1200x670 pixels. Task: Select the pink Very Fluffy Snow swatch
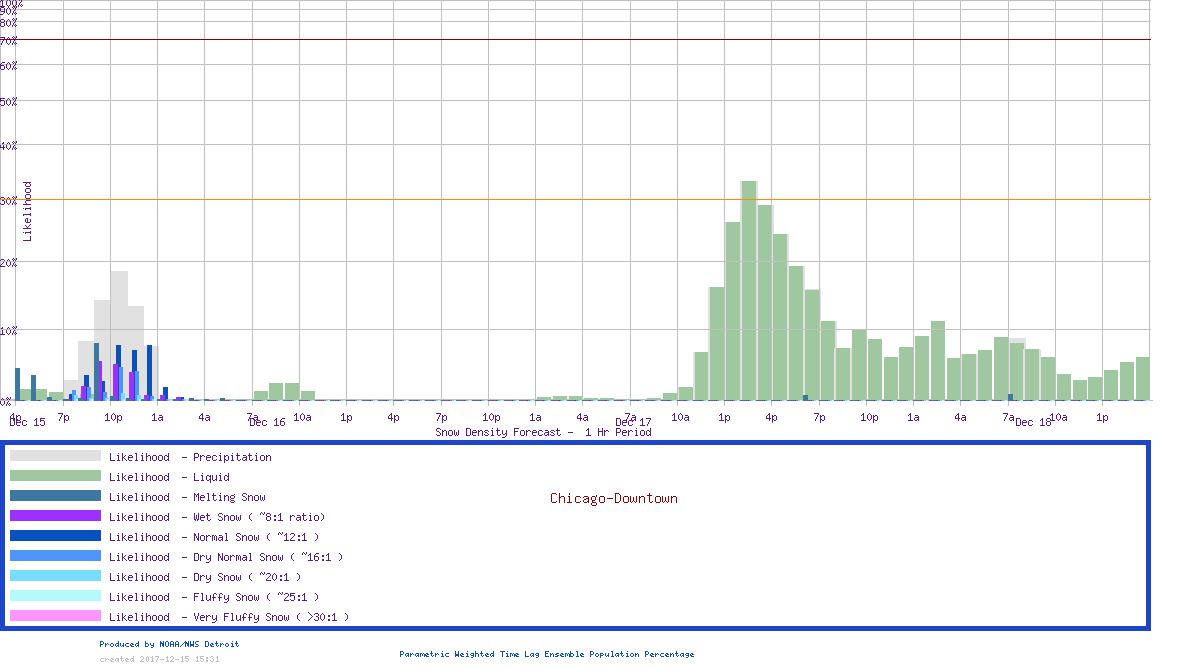pos(55,616)
